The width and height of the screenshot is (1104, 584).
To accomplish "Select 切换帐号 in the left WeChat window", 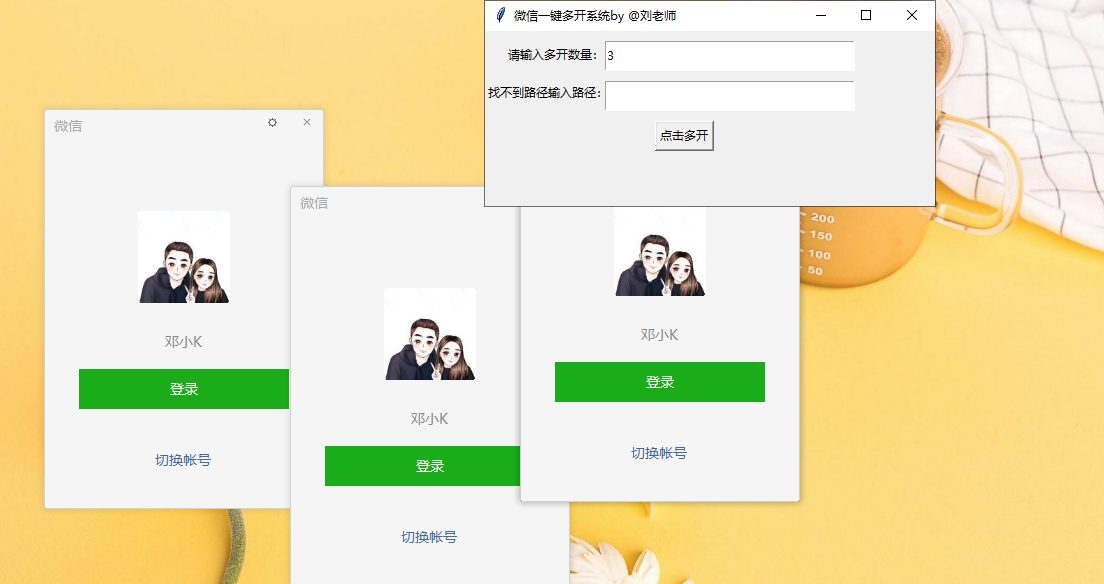I will pos(184,459).
